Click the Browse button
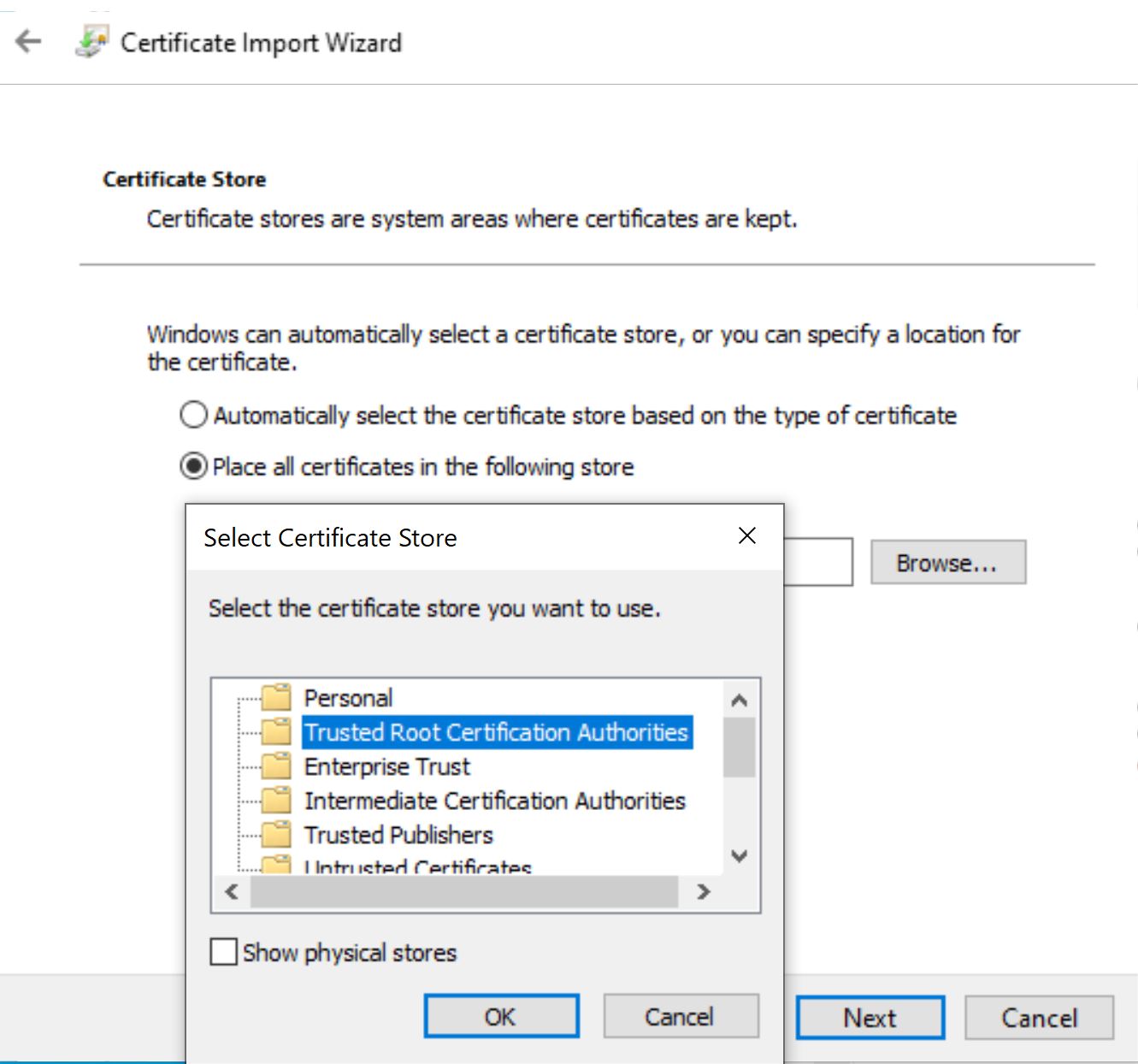The width and height of the screenshot is (1138, 1064). pos(947,562)
